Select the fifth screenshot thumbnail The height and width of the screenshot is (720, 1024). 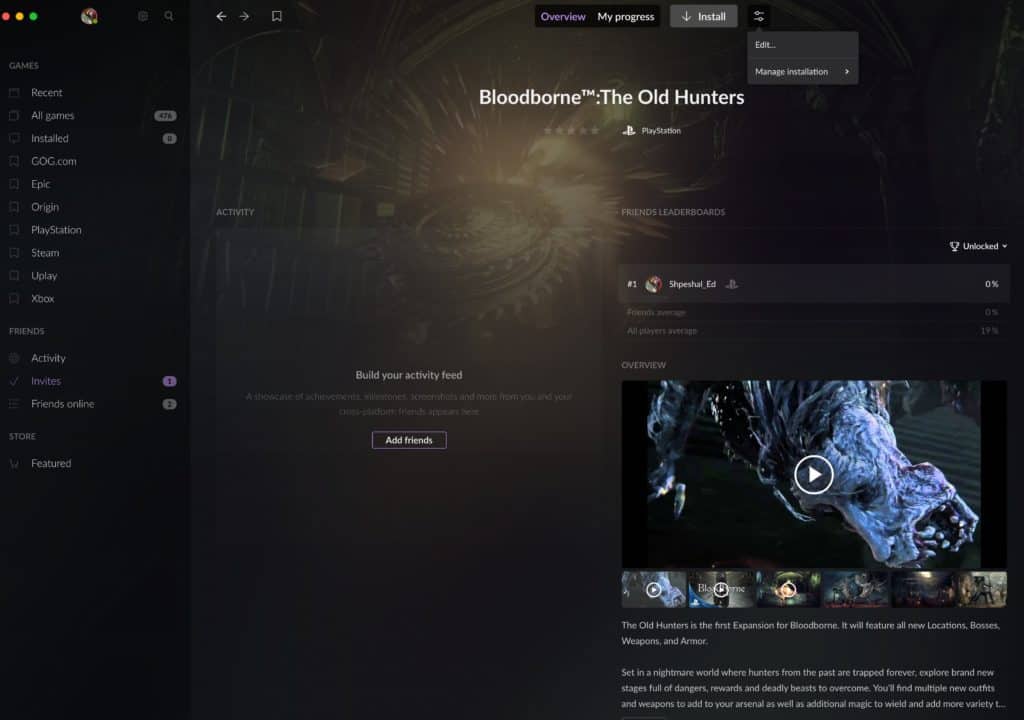point(923,589)
